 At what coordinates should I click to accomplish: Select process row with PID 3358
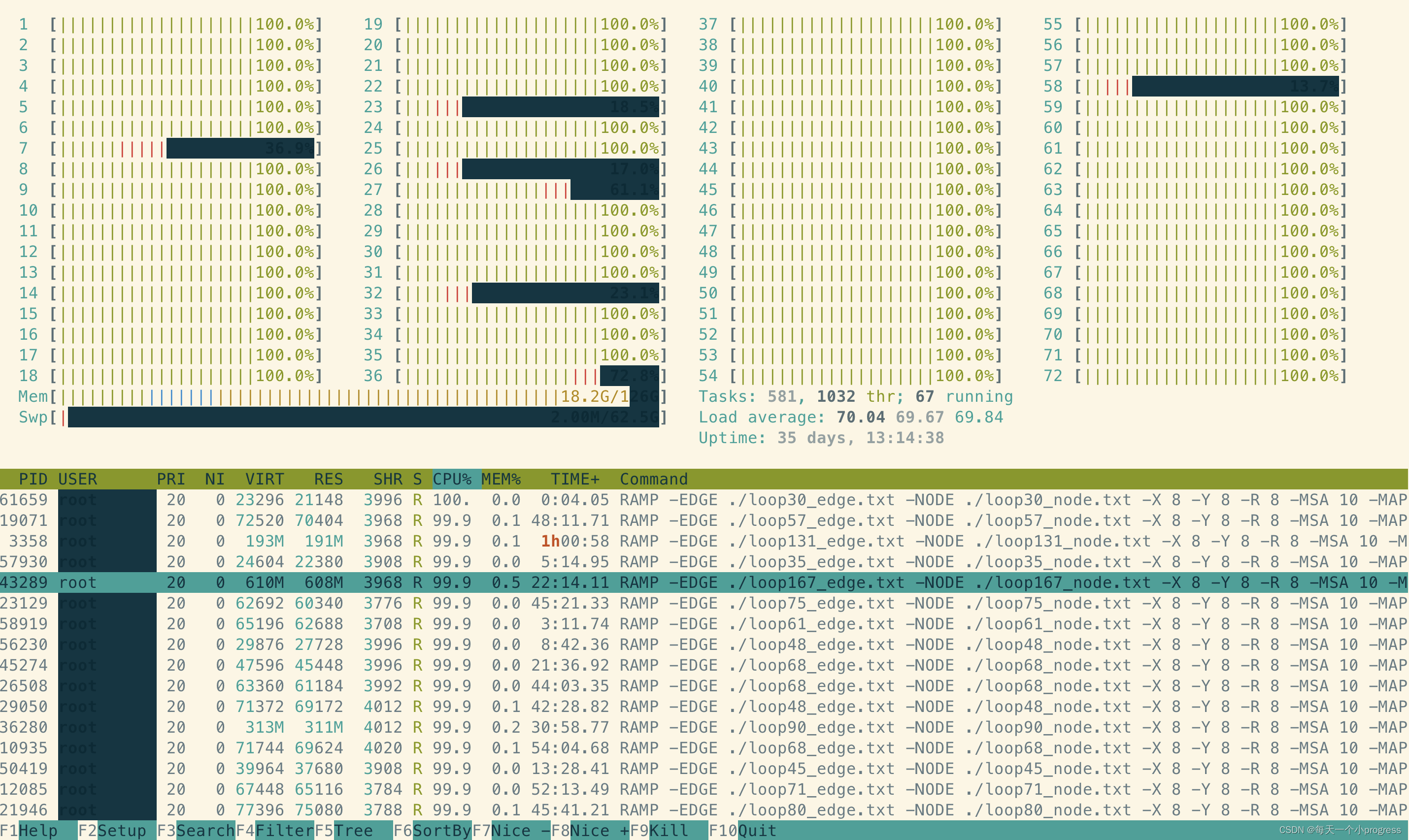point(704,541)
